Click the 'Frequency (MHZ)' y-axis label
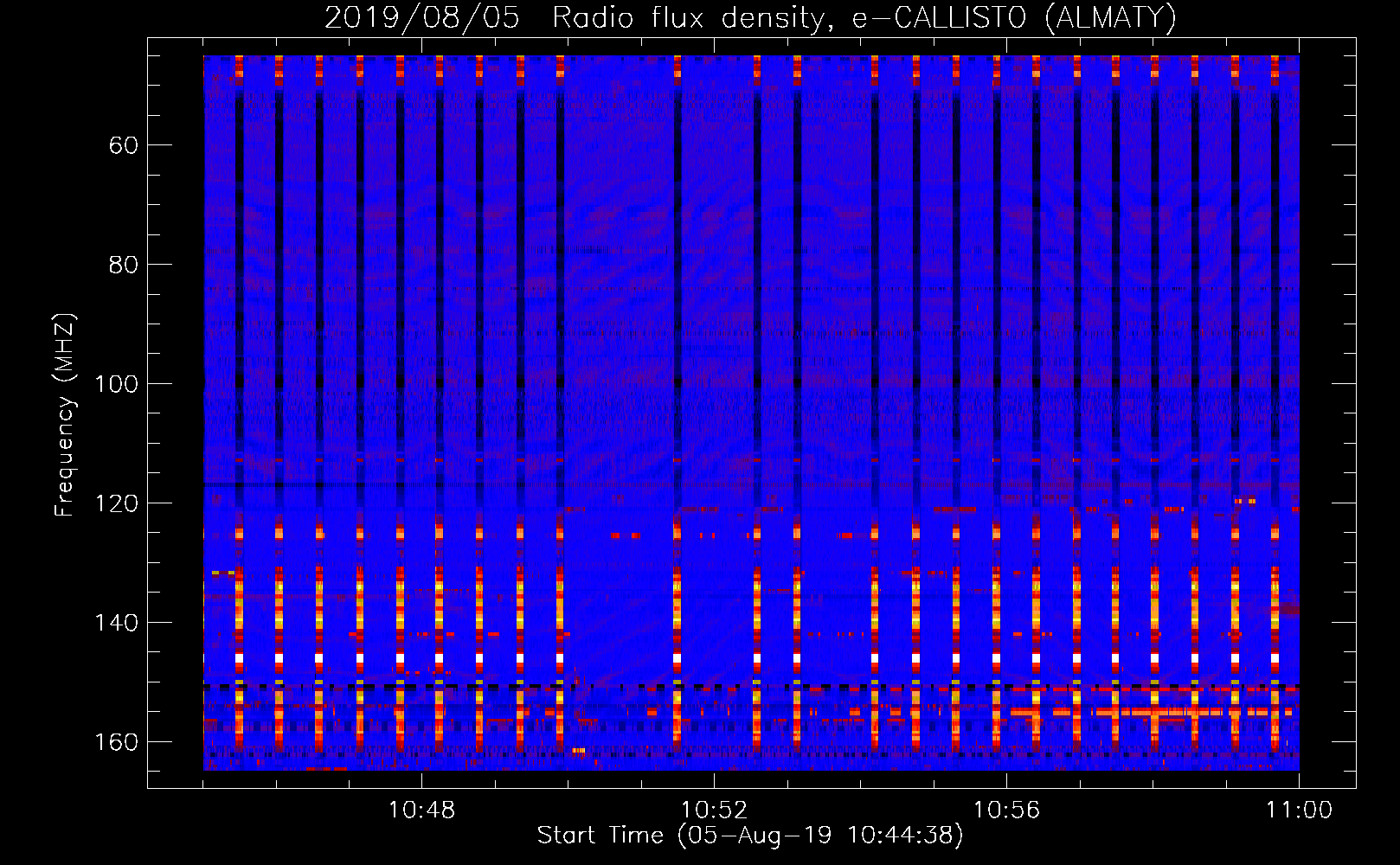Viewport: 1400px width, 865px height. (65, 415)
